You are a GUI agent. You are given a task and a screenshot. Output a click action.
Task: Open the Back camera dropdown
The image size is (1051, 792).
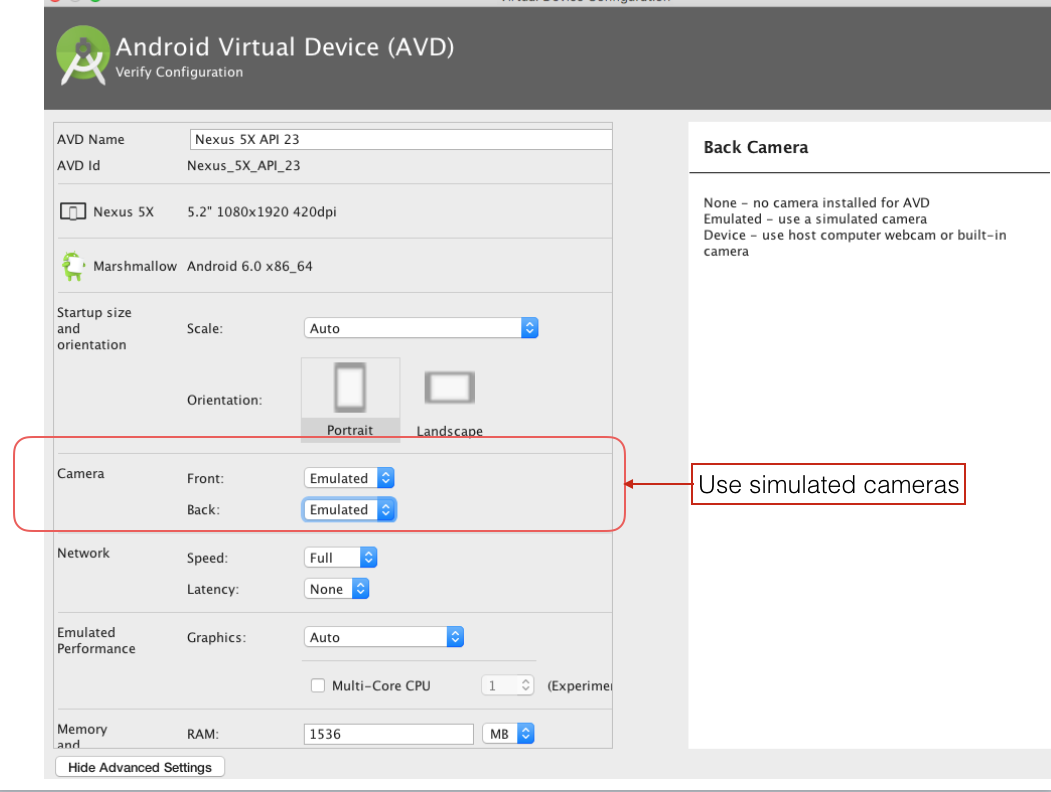pos(349,509)
